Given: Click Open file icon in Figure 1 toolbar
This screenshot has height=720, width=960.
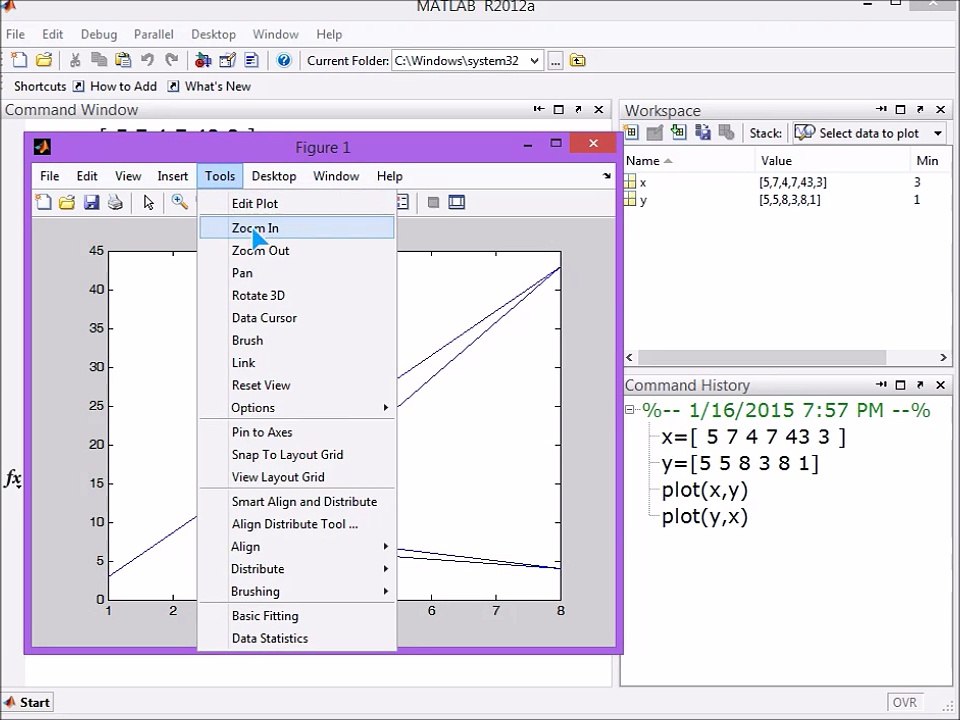Looking at the screenshot, I should pyautogui.click(x=67, y=202).
